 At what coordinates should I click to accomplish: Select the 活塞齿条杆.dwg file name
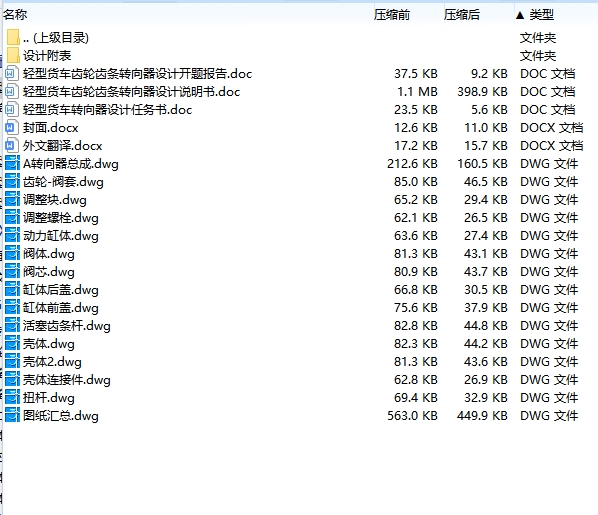click(67, 326)
